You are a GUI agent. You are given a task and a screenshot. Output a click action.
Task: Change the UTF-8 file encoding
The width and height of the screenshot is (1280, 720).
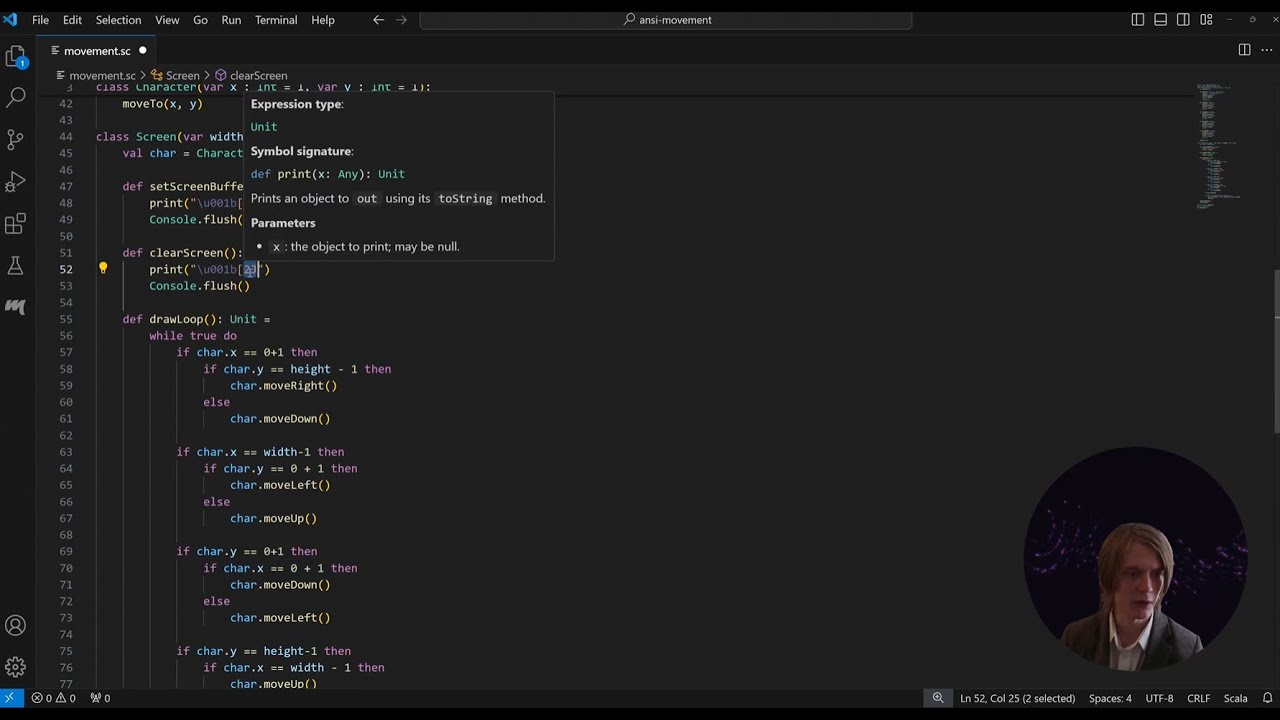[x=1159, y=698]
